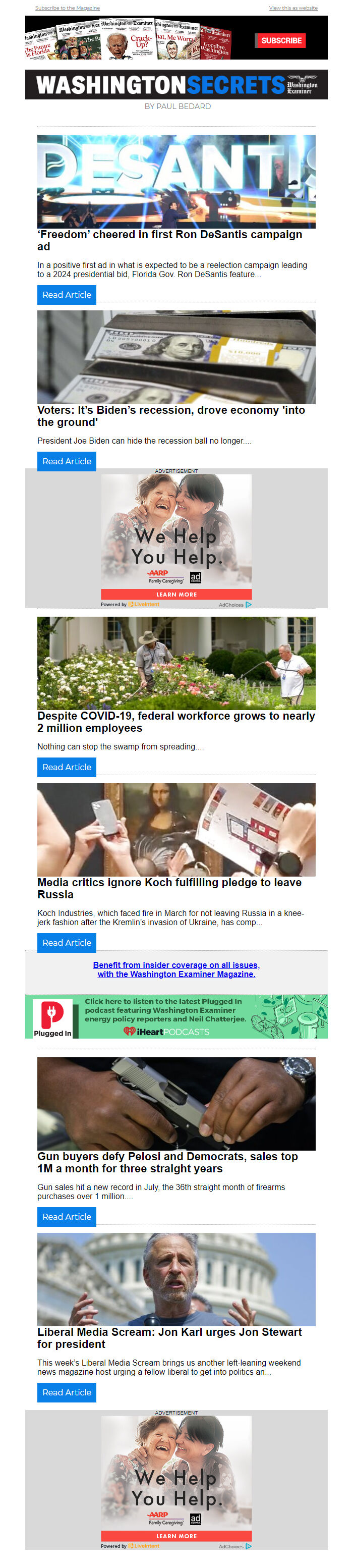353x1568 pixels.
Task: Read Article about Biden's recession
Action: tap(67, 461)
